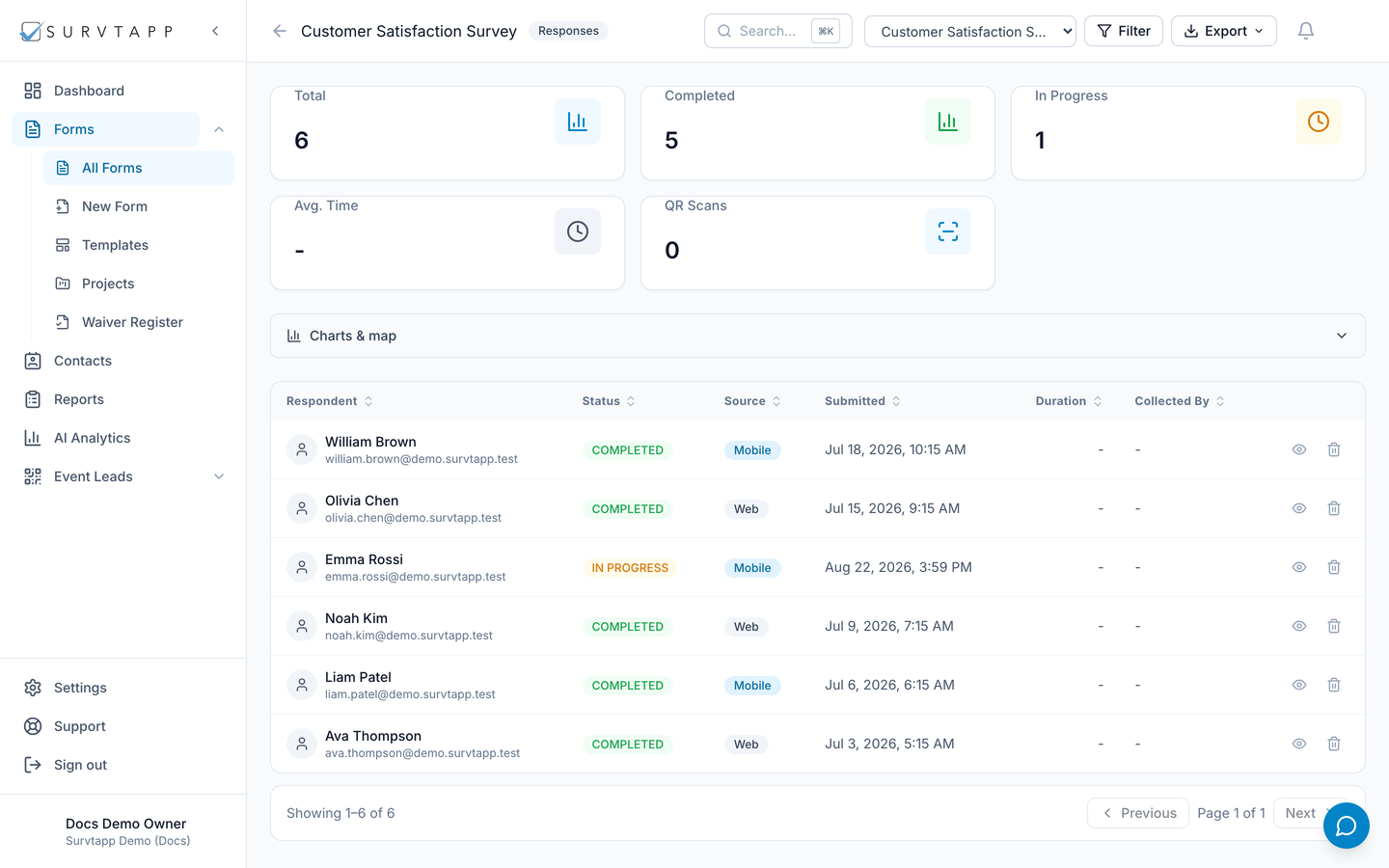Screen dimensions: 1389x868
Task: Sign out of the account
Action: [123, 765]
